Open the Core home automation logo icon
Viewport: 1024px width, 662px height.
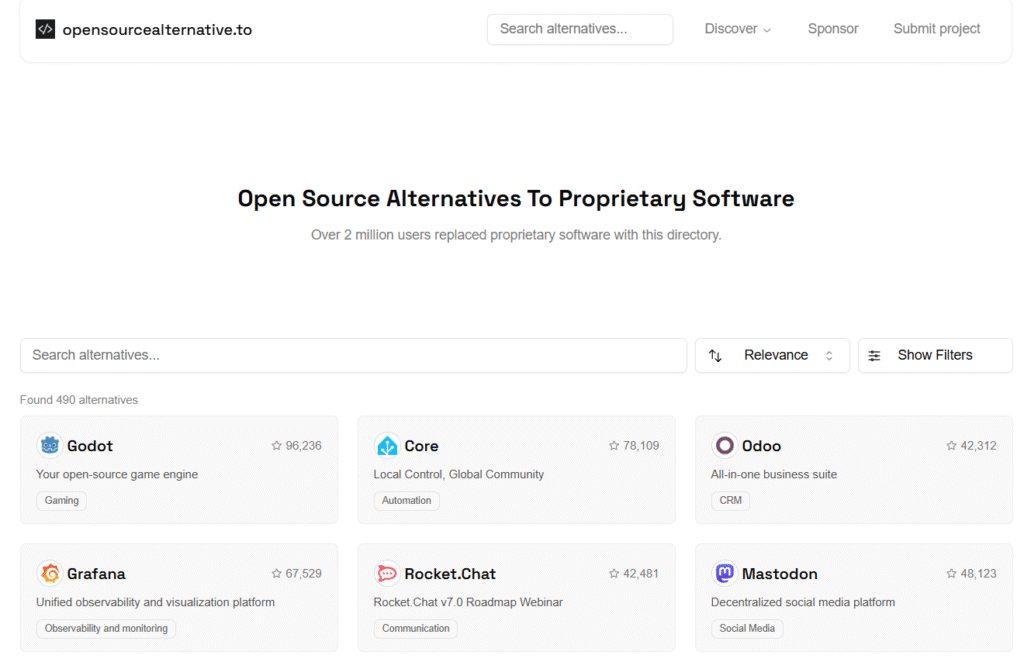(387, 445)
